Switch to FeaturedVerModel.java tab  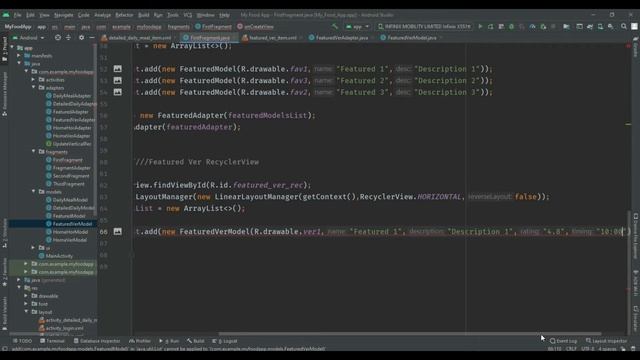pos(411,38)
